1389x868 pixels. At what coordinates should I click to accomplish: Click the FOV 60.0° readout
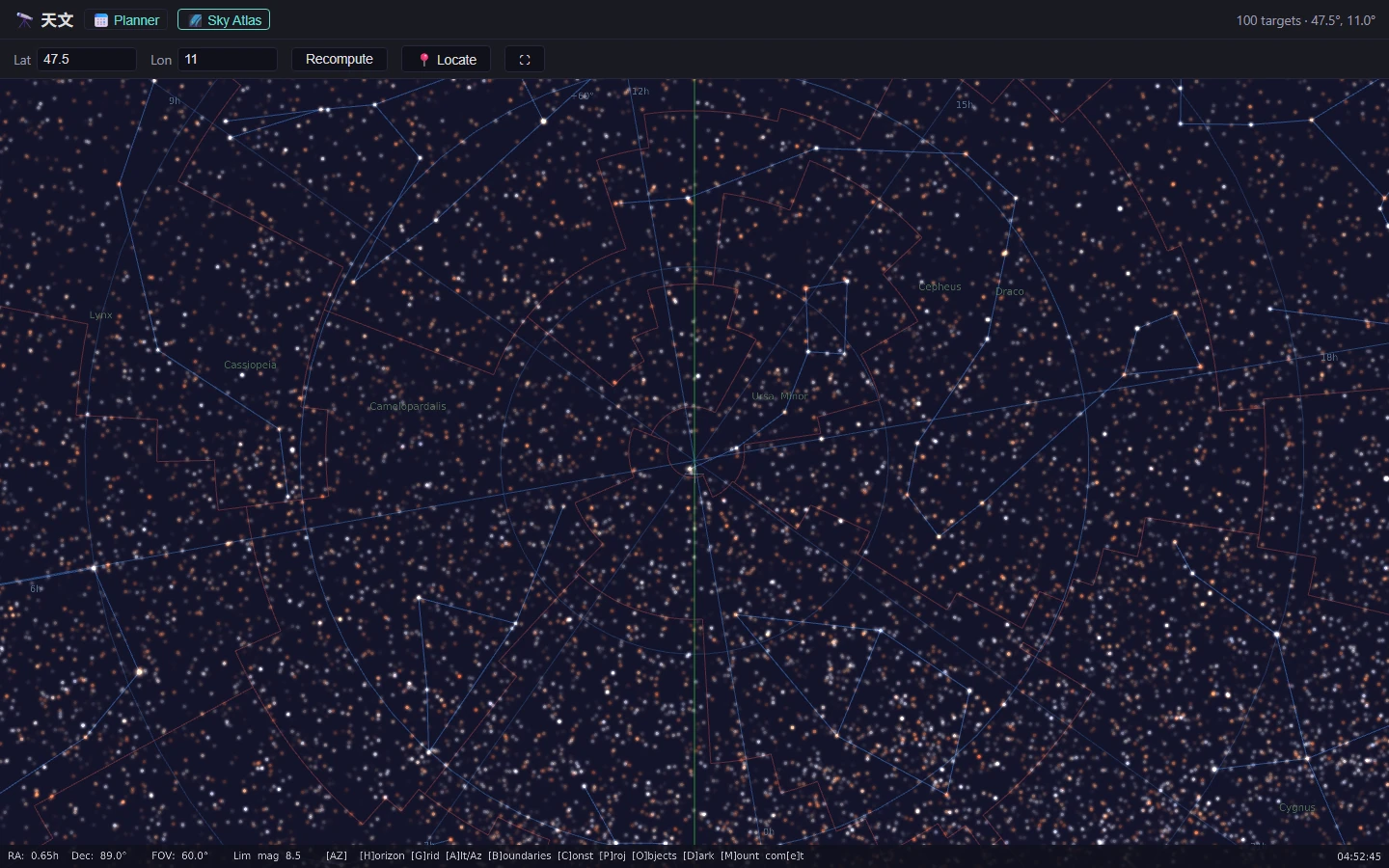pyautogui.click(x=179, y=855)
